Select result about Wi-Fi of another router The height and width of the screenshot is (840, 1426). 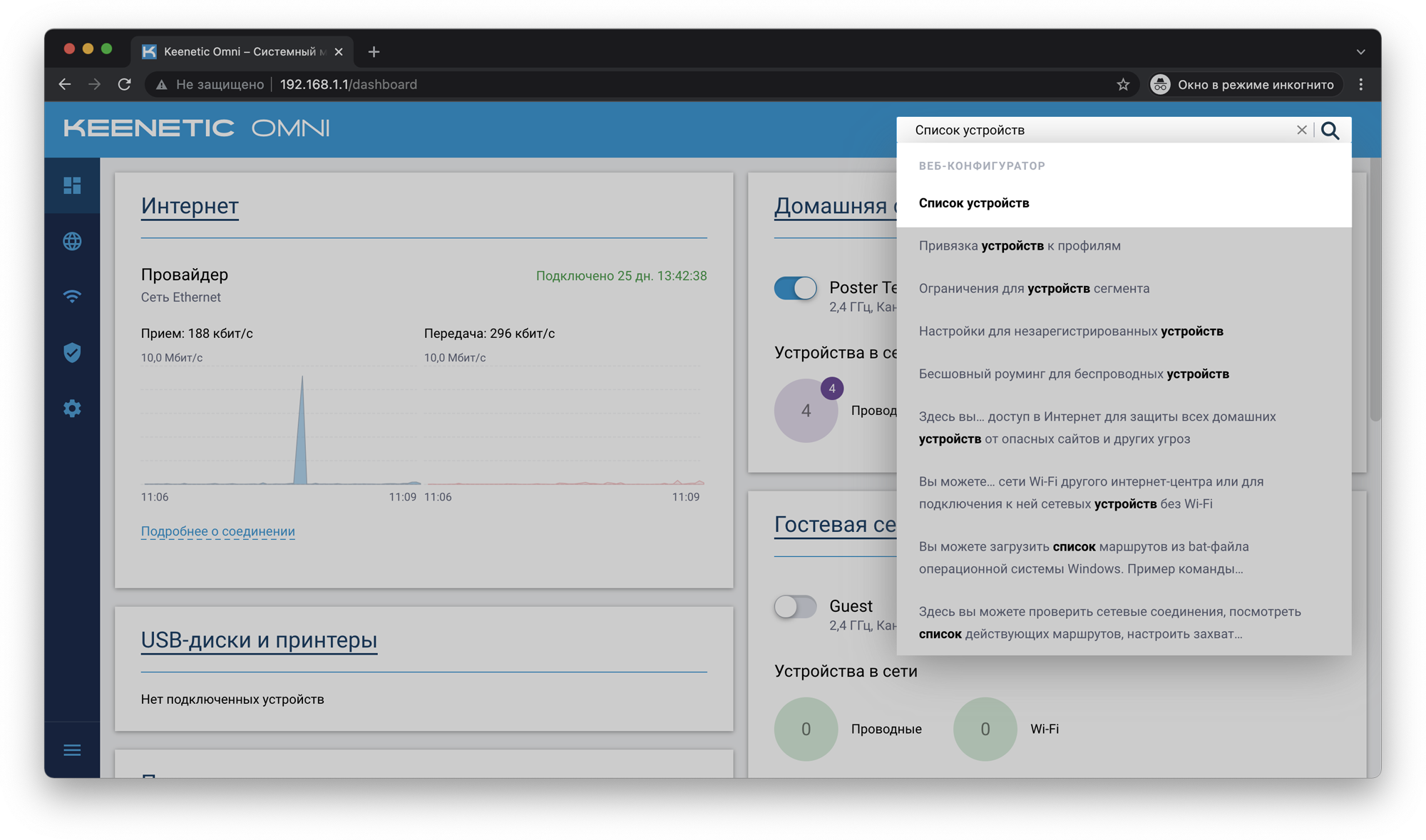tap(1124, 492)
